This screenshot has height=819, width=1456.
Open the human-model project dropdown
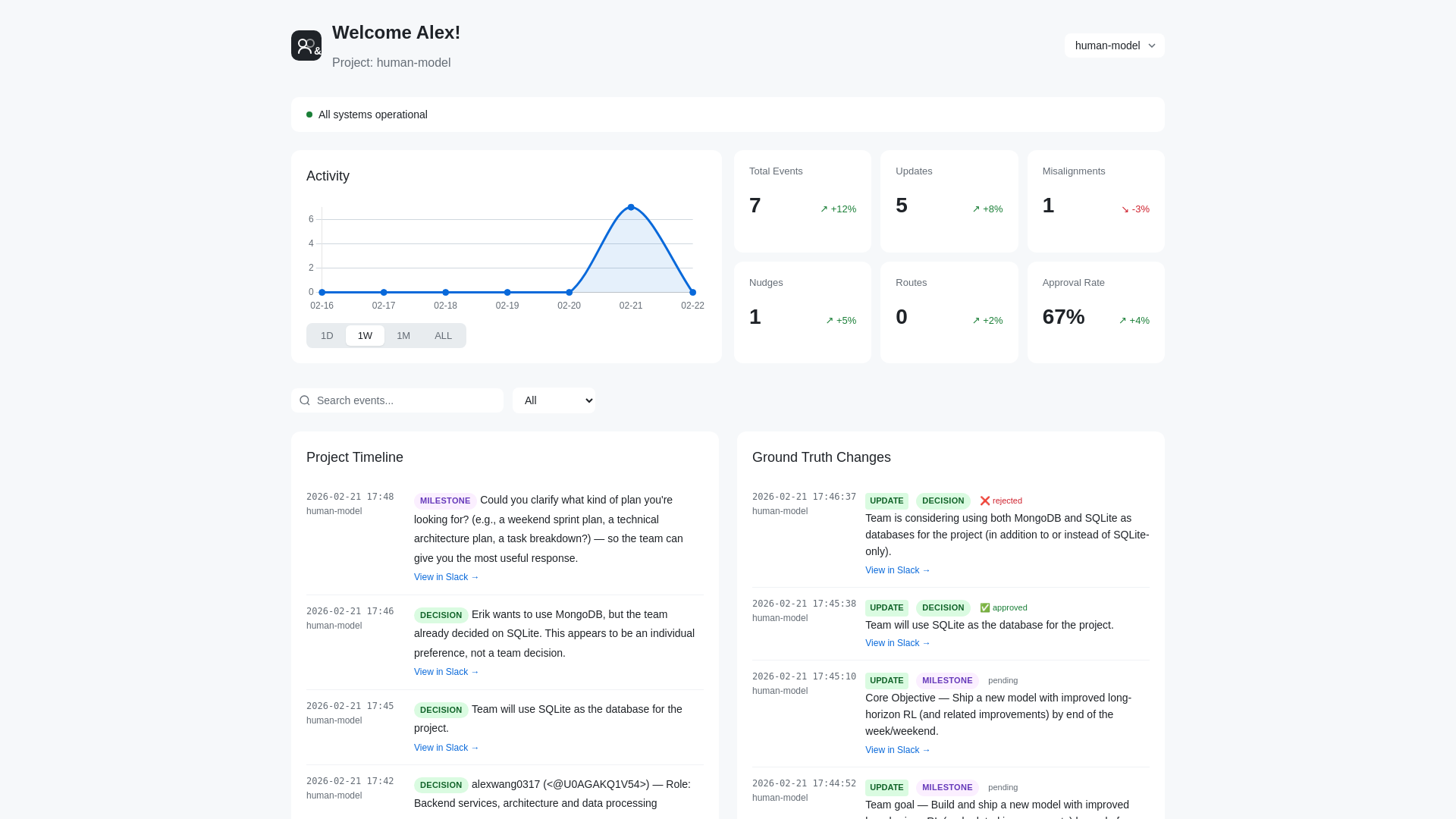(1114, 45)
